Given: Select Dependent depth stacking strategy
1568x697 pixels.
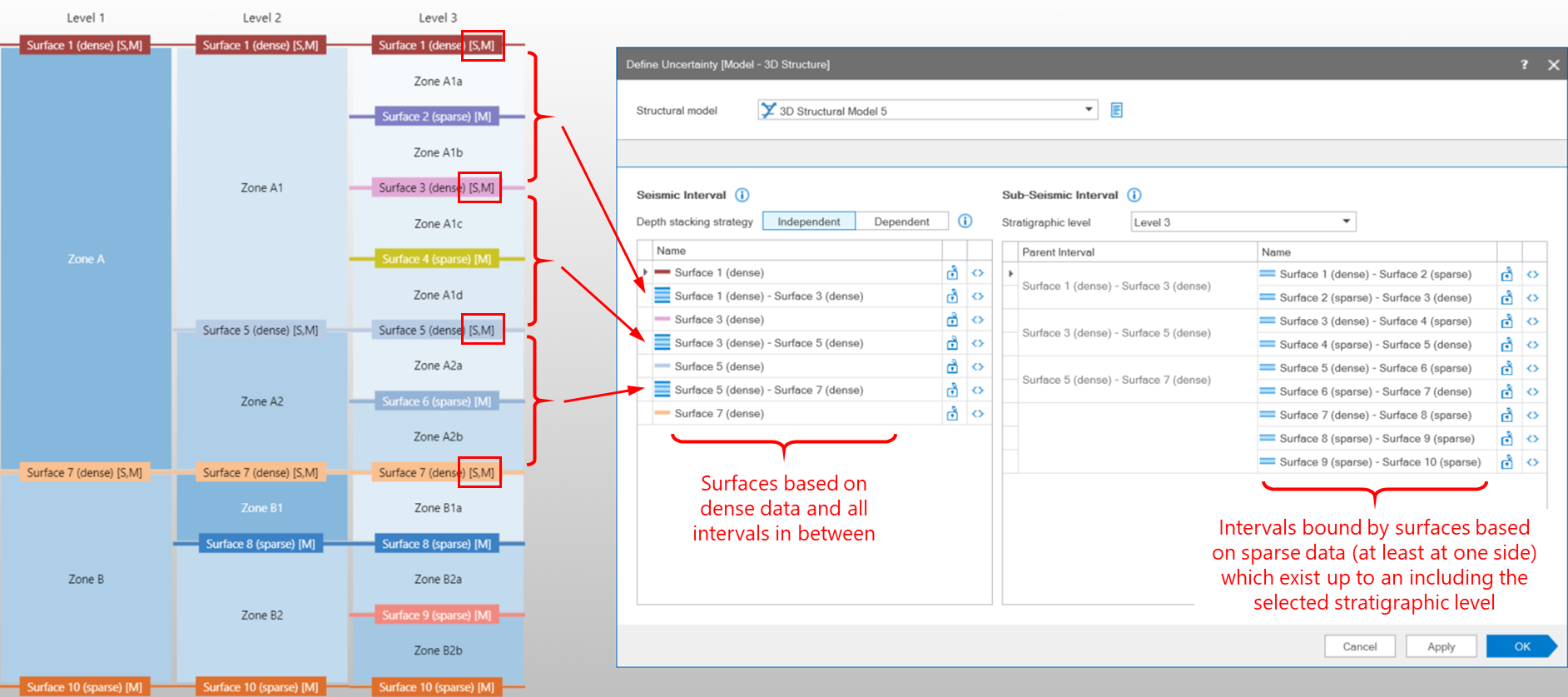Looking at the screenshot, I should tap(901, 222).
